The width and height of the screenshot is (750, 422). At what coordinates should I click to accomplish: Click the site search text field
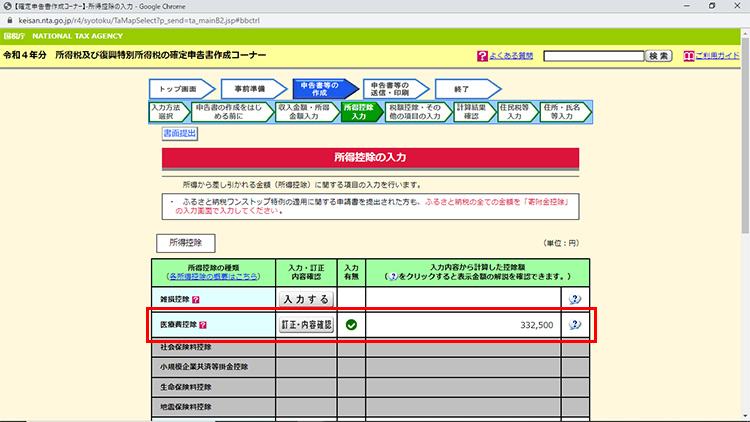tap(593, 56)
